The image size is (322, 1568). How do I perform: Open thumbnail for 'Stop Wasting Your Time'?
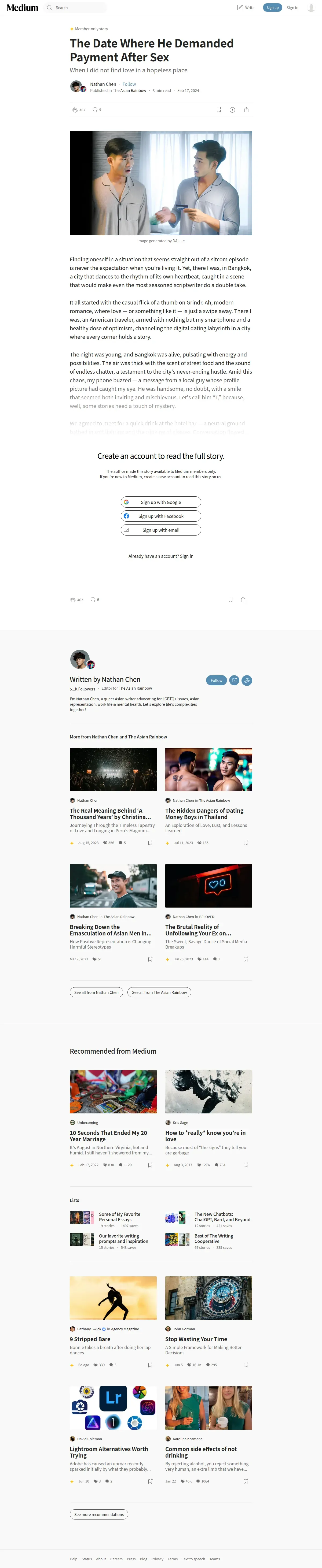(x=208, y=1298)
